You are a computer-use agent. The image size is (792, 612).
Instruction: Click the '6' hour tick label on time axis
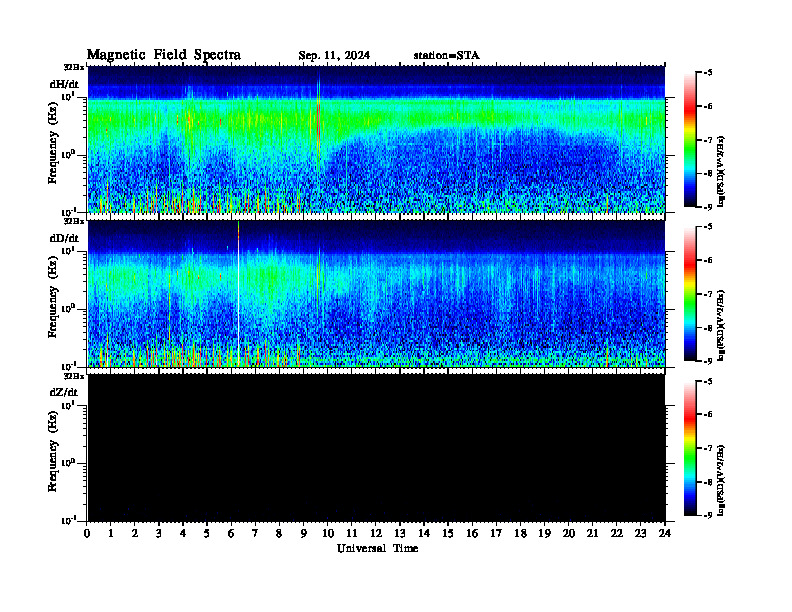pyautogui.click(x=231, y=534)
